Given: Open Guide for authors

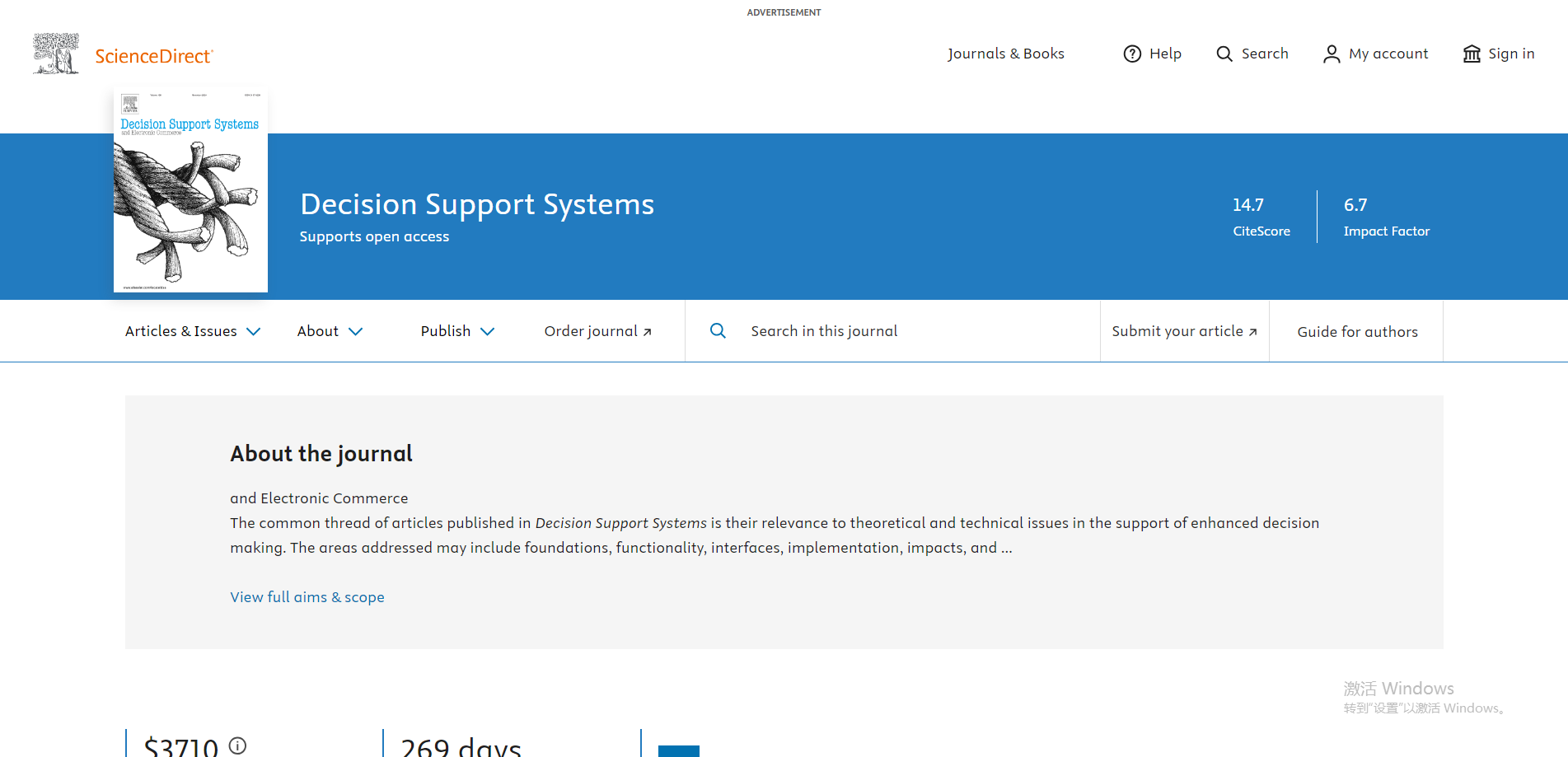Looking at the screenshot, I should click(x=1358, y=332).
